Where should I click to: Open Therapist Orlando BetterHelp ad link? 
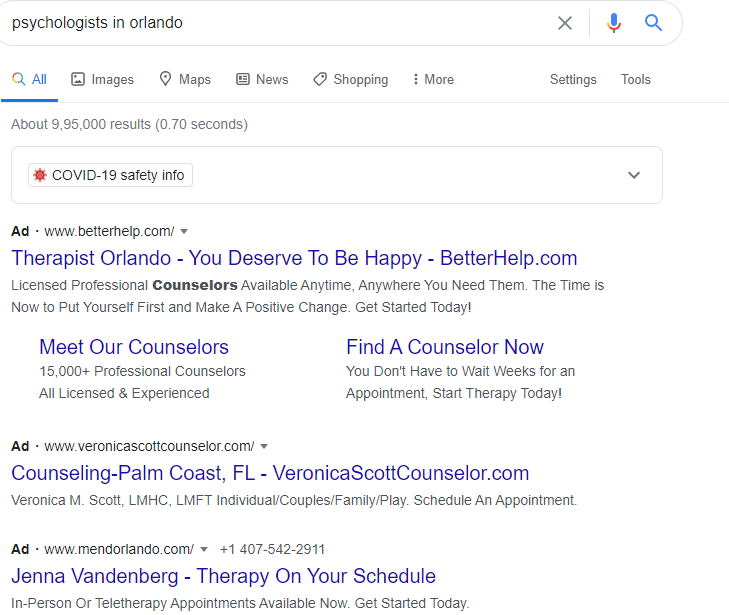[294, 258]
